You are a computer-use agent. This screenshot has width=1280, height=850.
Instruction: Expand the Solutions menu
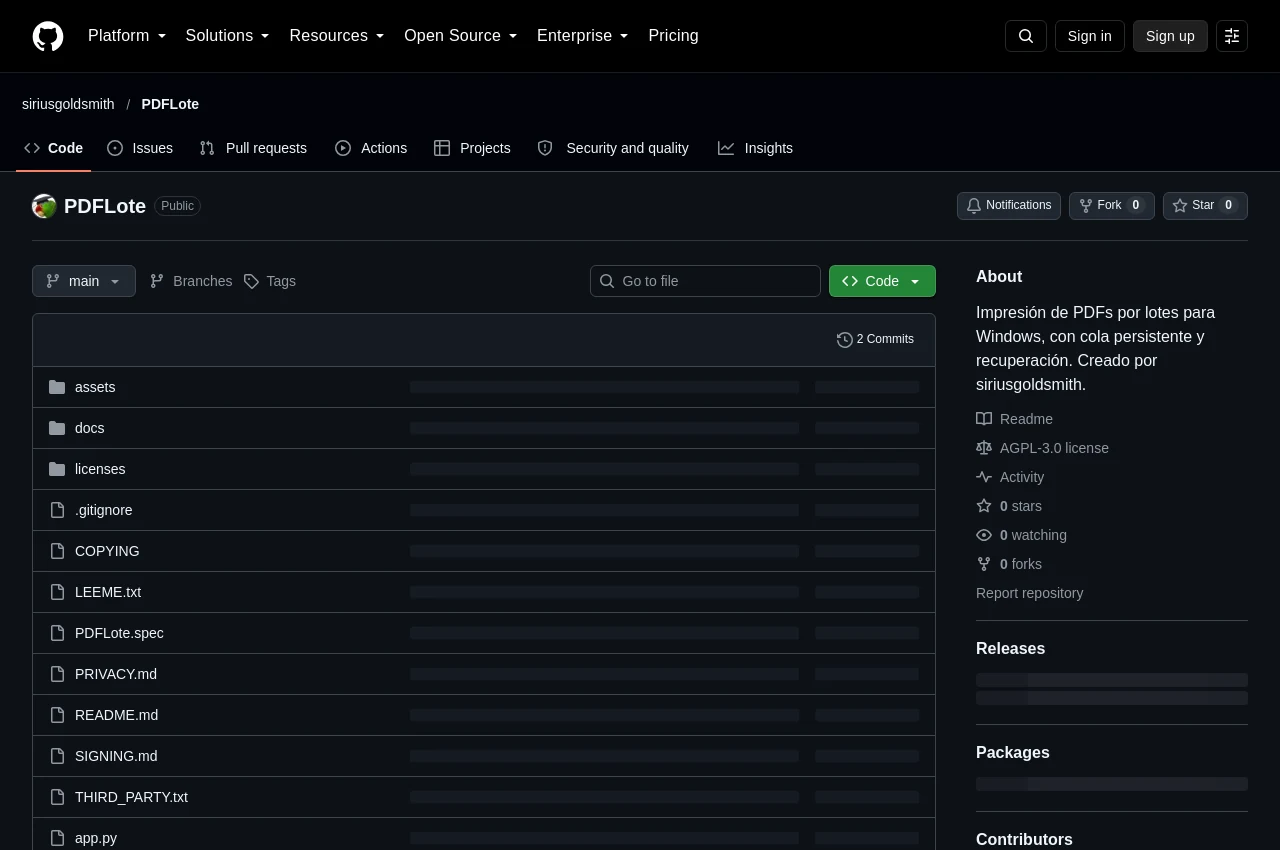point(228,36)
